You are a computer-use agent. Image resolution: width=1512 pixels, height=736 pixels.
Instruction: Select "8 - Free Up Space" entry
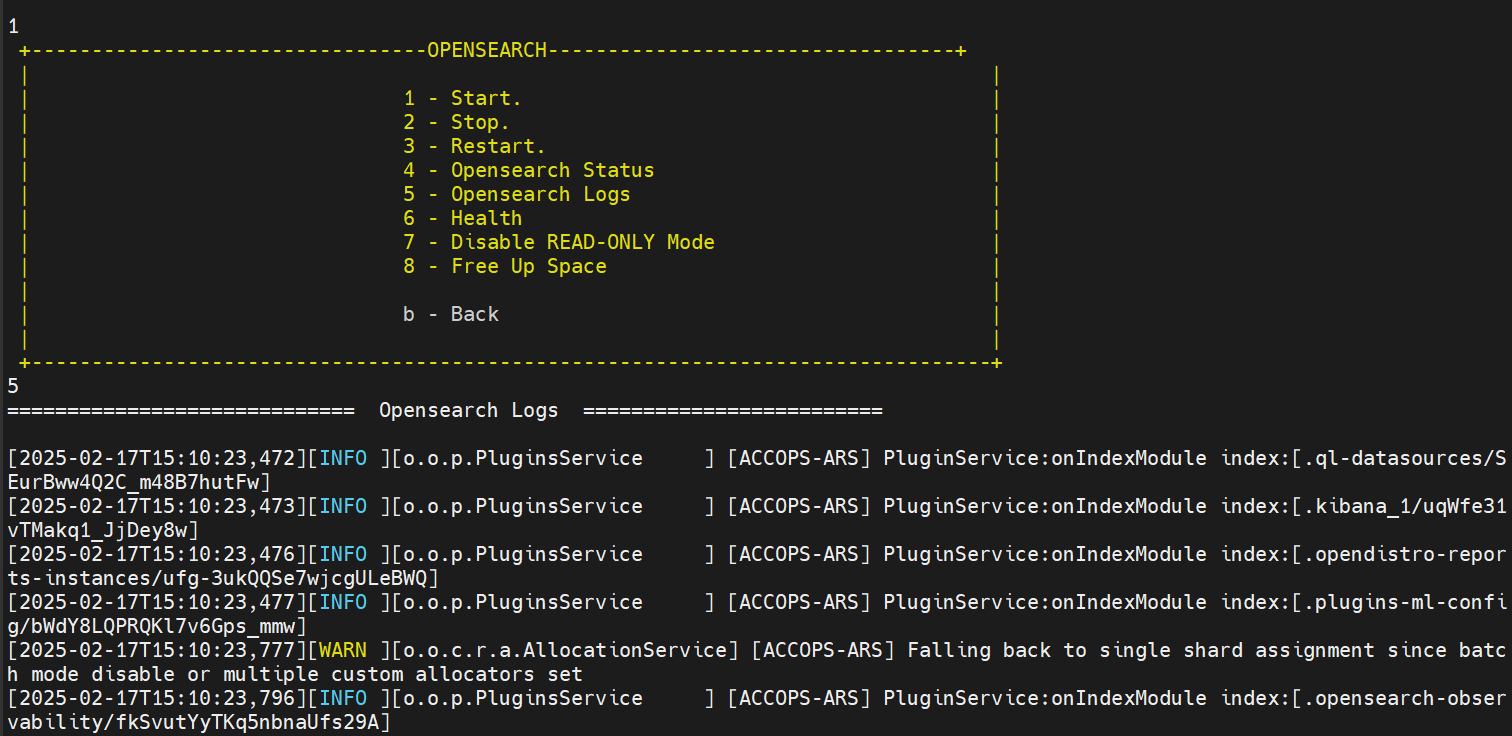click(x=504, y=266)
